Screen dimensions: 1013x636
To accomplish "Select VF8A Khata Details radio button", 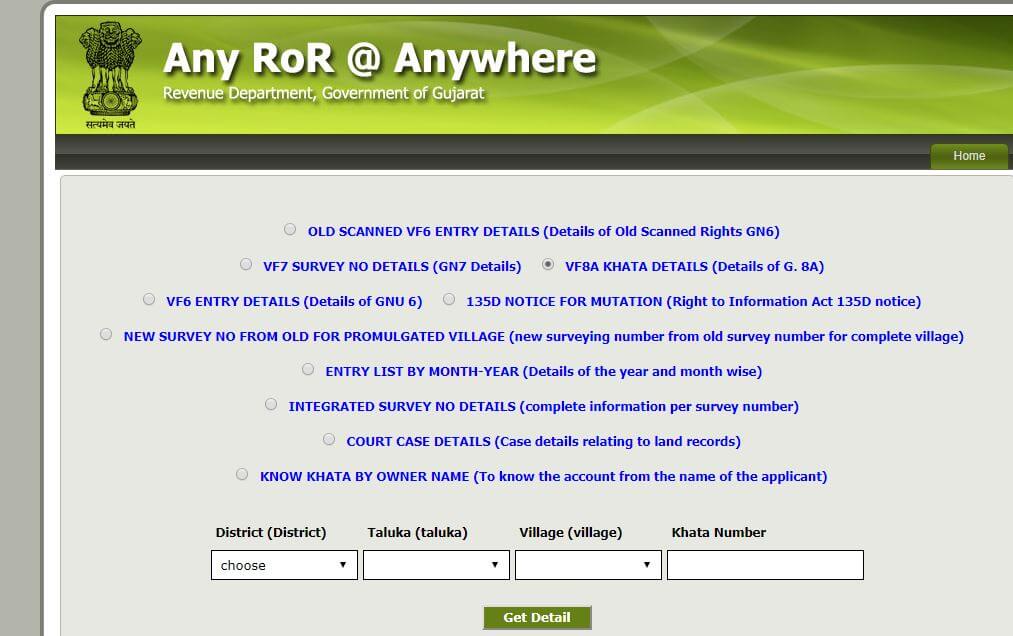I will click(x=548, y=264).
